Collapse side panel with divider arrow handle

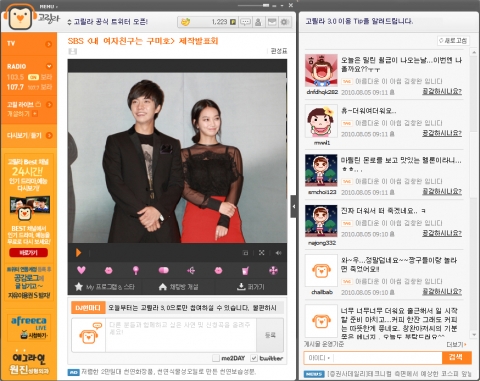(x=293, y=207)
